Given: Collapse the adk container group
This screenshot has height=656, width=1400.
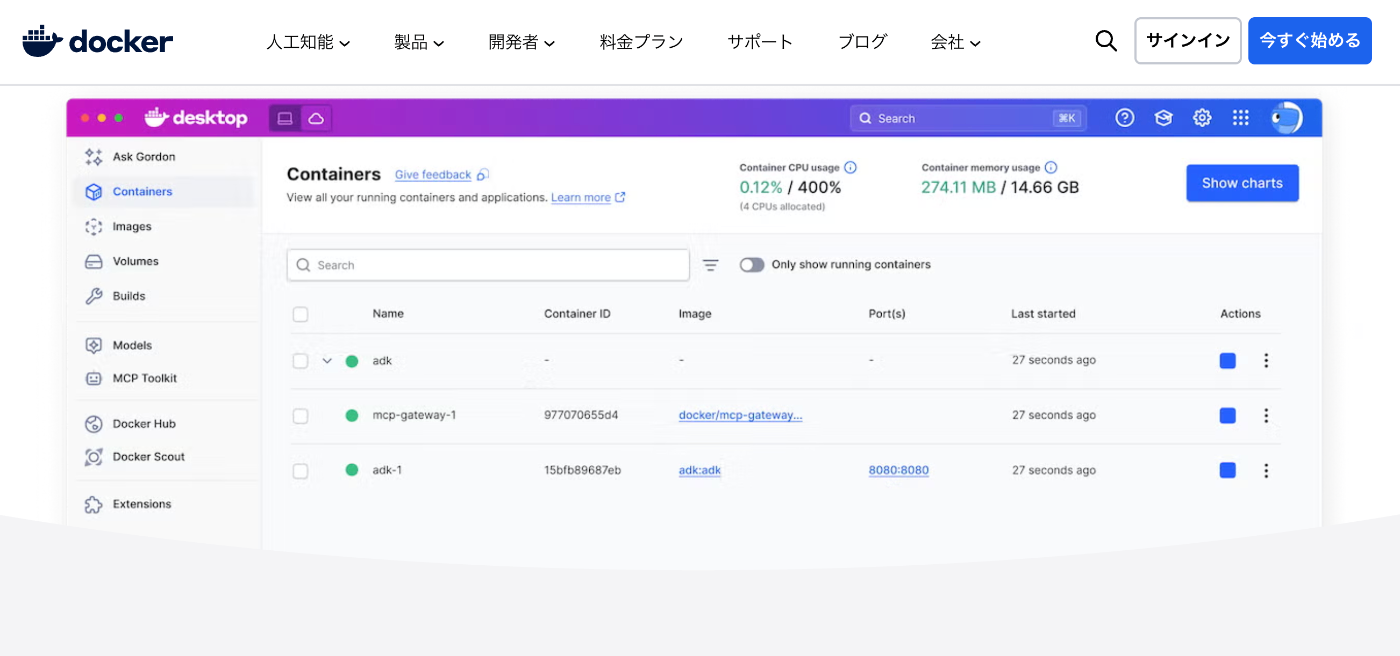Looking at the screenshot, I should (x=327, y=361).
